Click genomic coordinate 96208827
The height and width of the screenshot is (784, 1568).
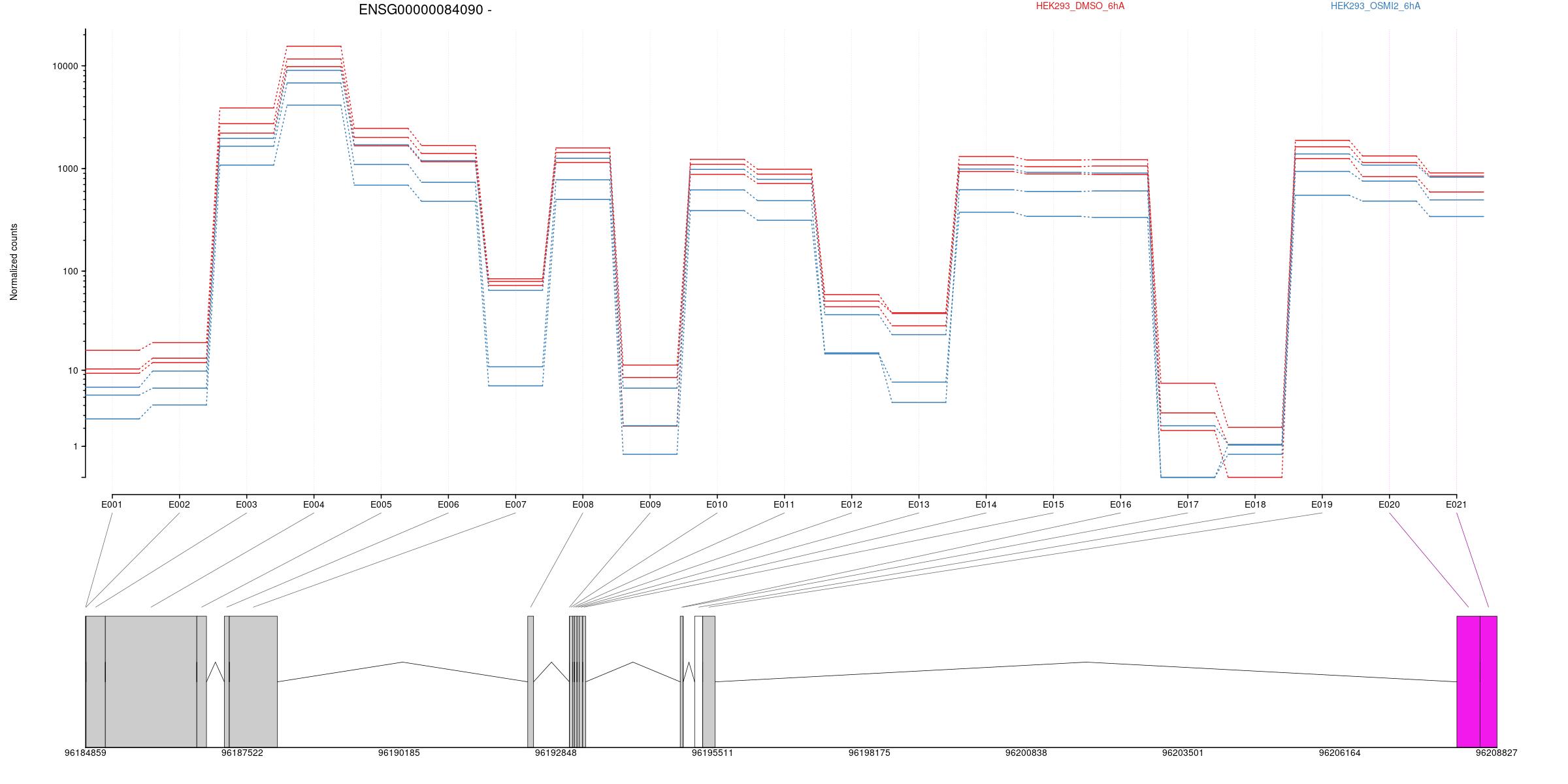click(1497, 753)
